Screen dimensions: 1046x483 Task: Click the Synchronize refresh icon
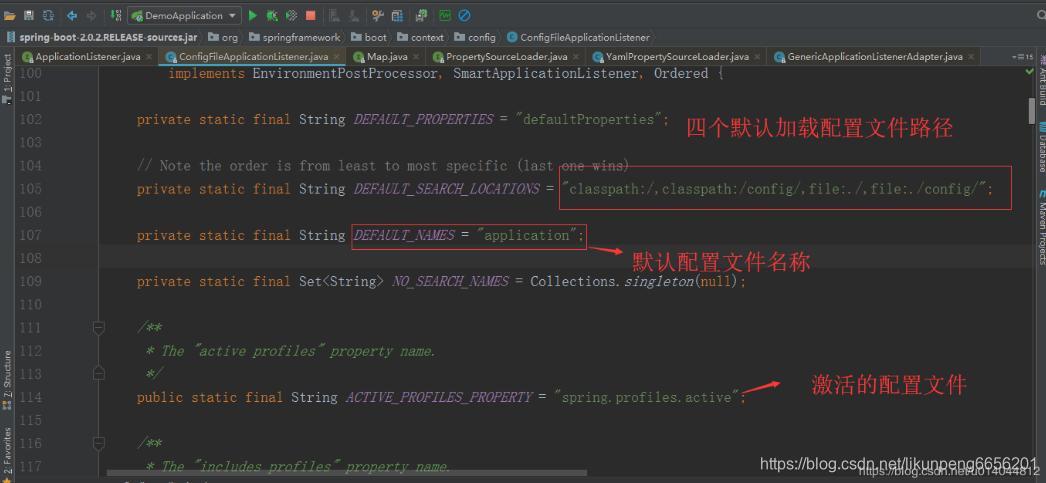pos(48,15)
